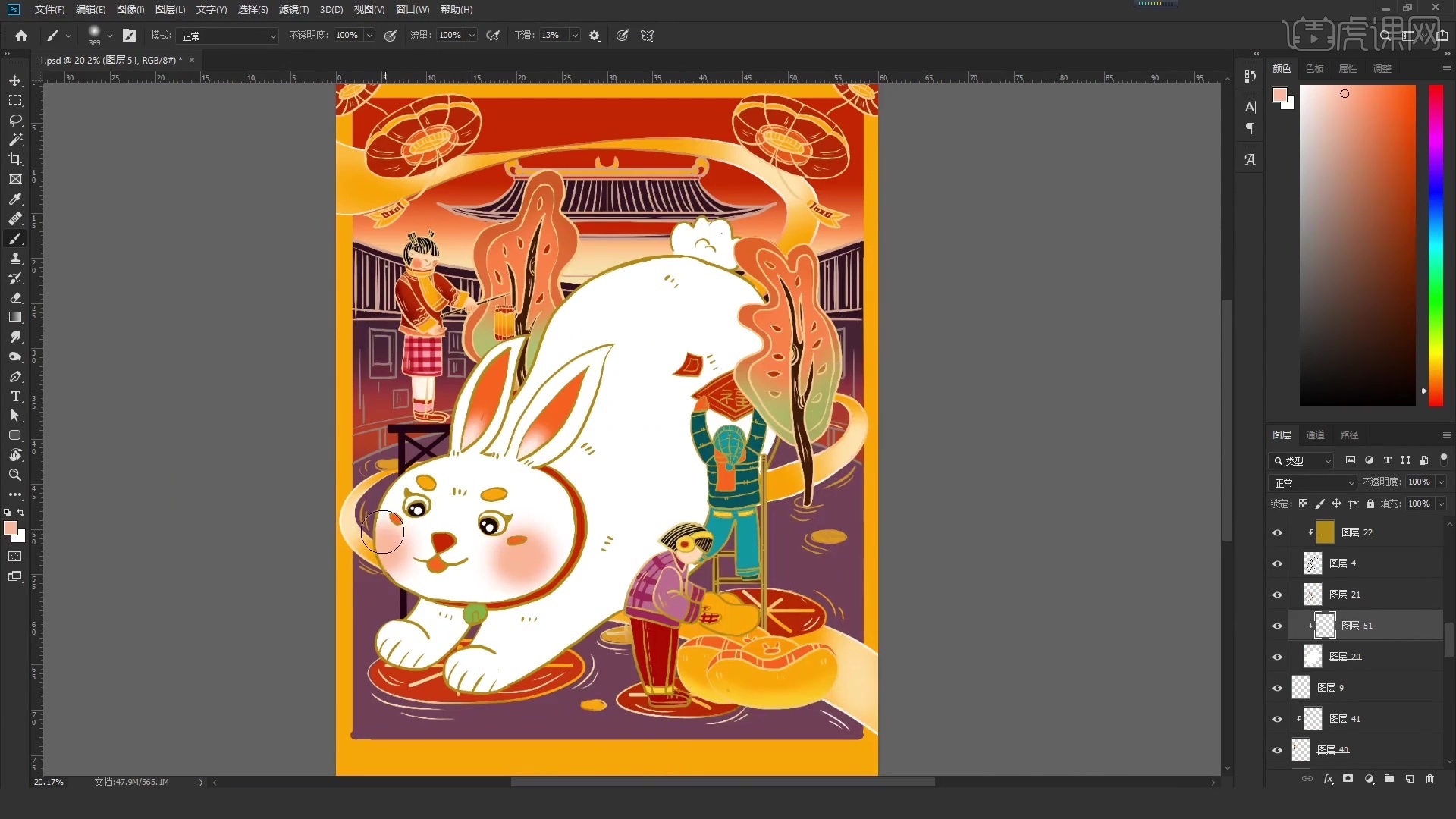The image size is (1456, 819).
Task: Select the Pen tool
Action: click(15, 376)
